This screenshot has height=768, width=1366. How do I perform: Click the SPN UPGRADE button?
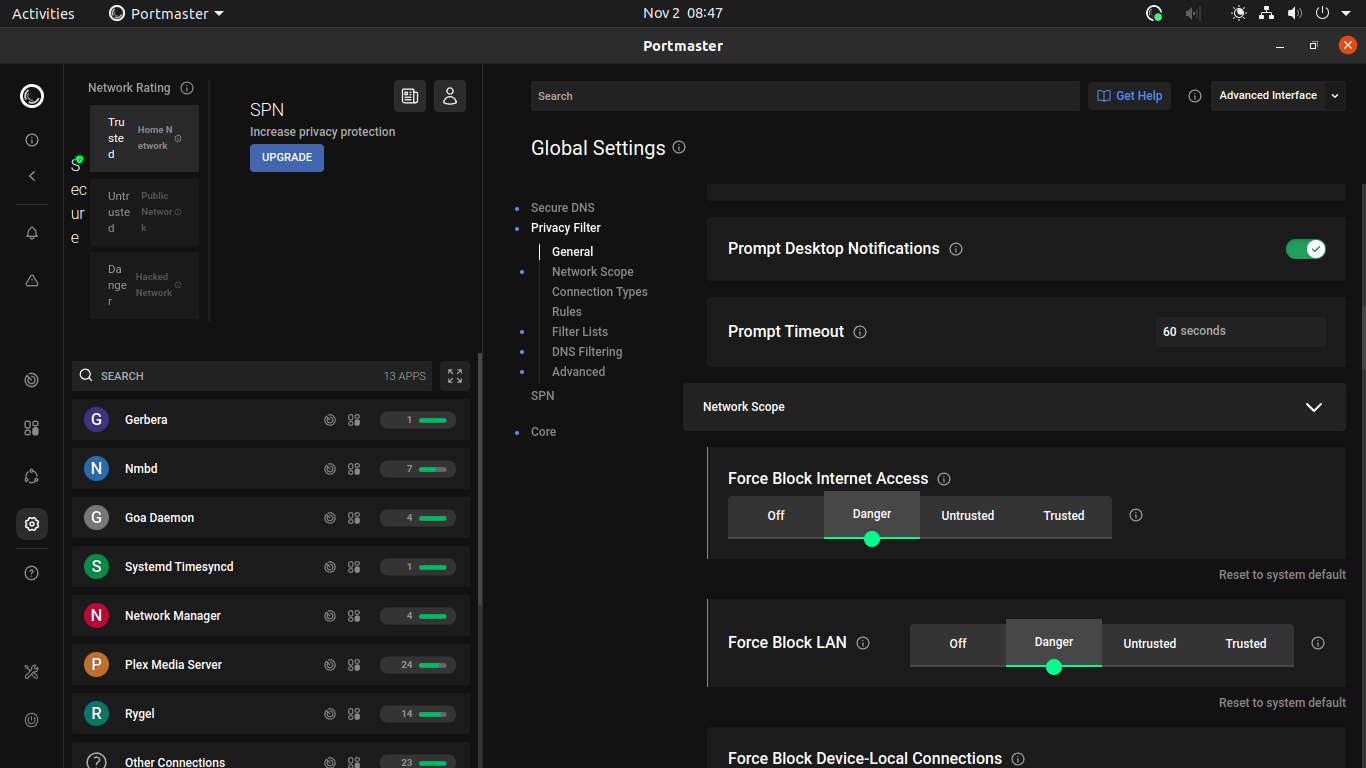(x=287, y=157)
